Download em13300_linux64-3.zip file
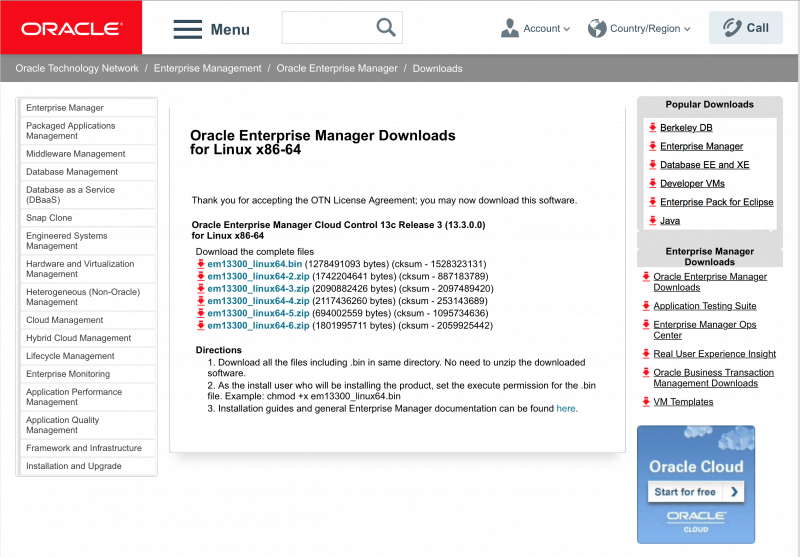Image resolution: width=800 pixels, height=557 pixels. coord(258,288)
